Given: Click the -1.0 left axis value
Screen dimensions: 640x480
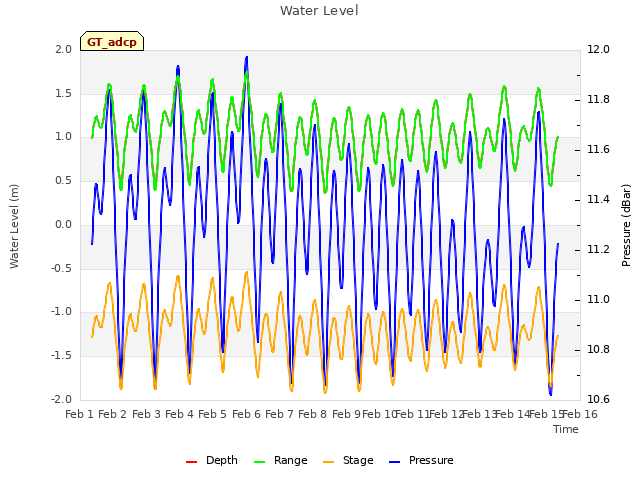Looking at the screenshot, I should click(x=61, y=312).
